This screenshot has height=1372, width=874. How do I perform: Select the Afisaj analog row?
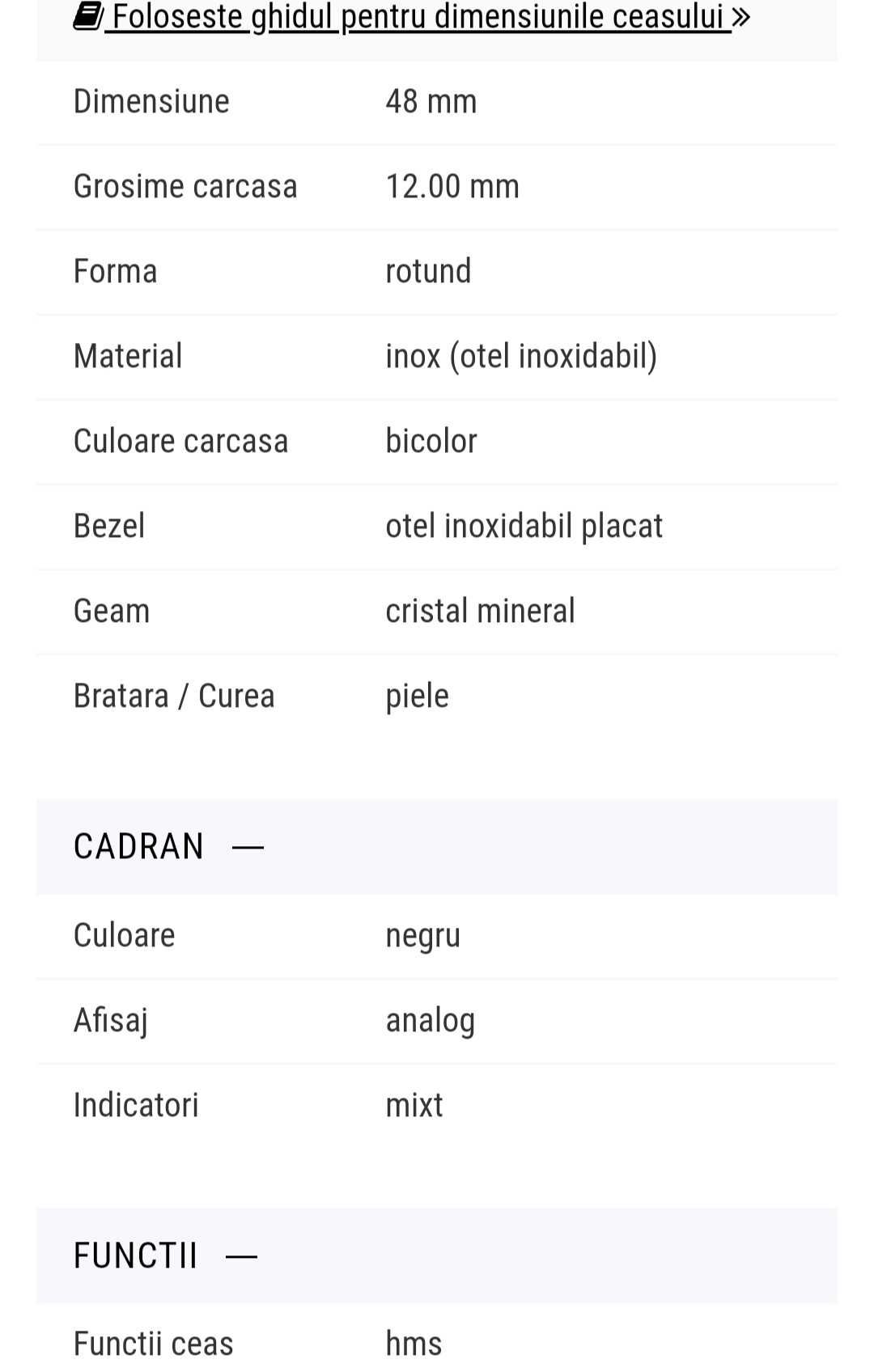tap(437, 1021)
